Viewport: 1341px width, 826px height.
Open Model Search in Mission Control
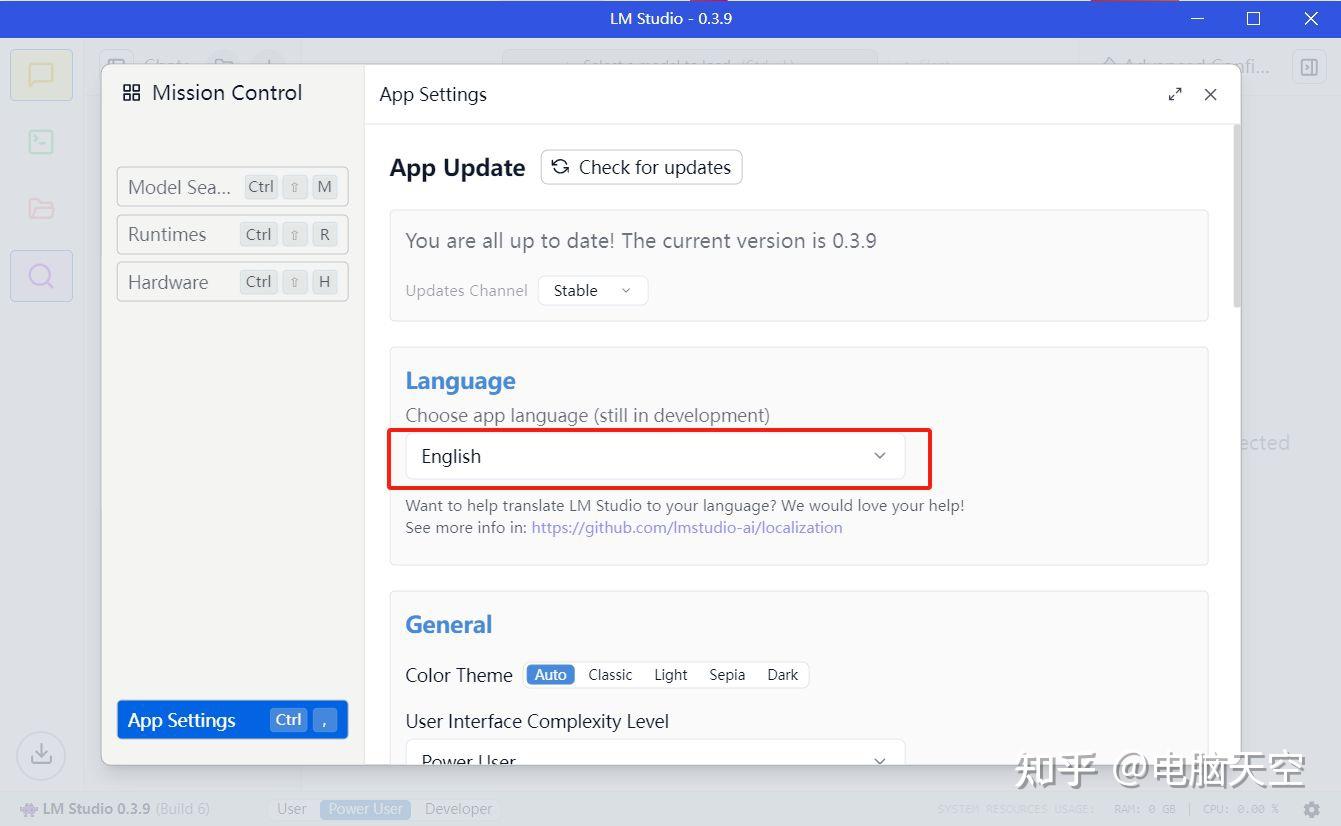(232, 187)
